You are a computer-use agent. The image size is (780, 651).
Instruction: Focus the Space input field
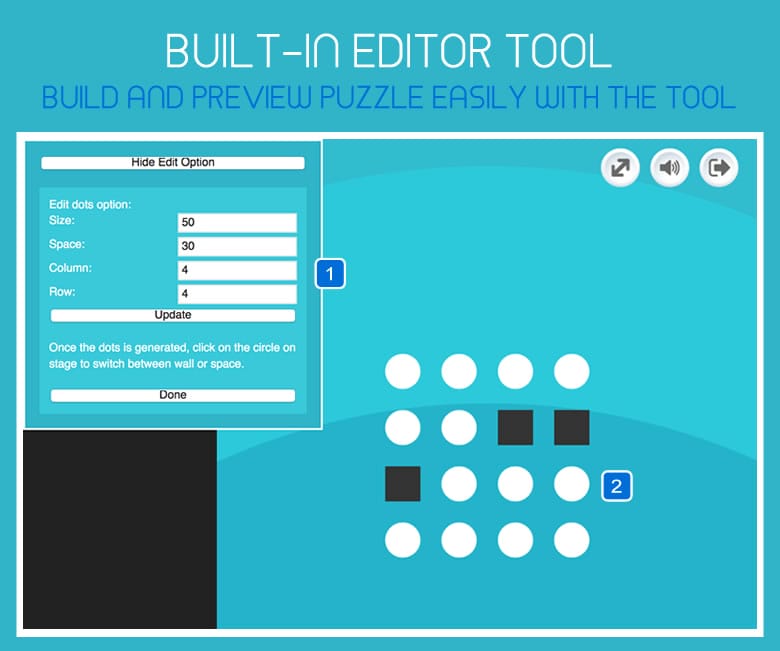[237, 246]
